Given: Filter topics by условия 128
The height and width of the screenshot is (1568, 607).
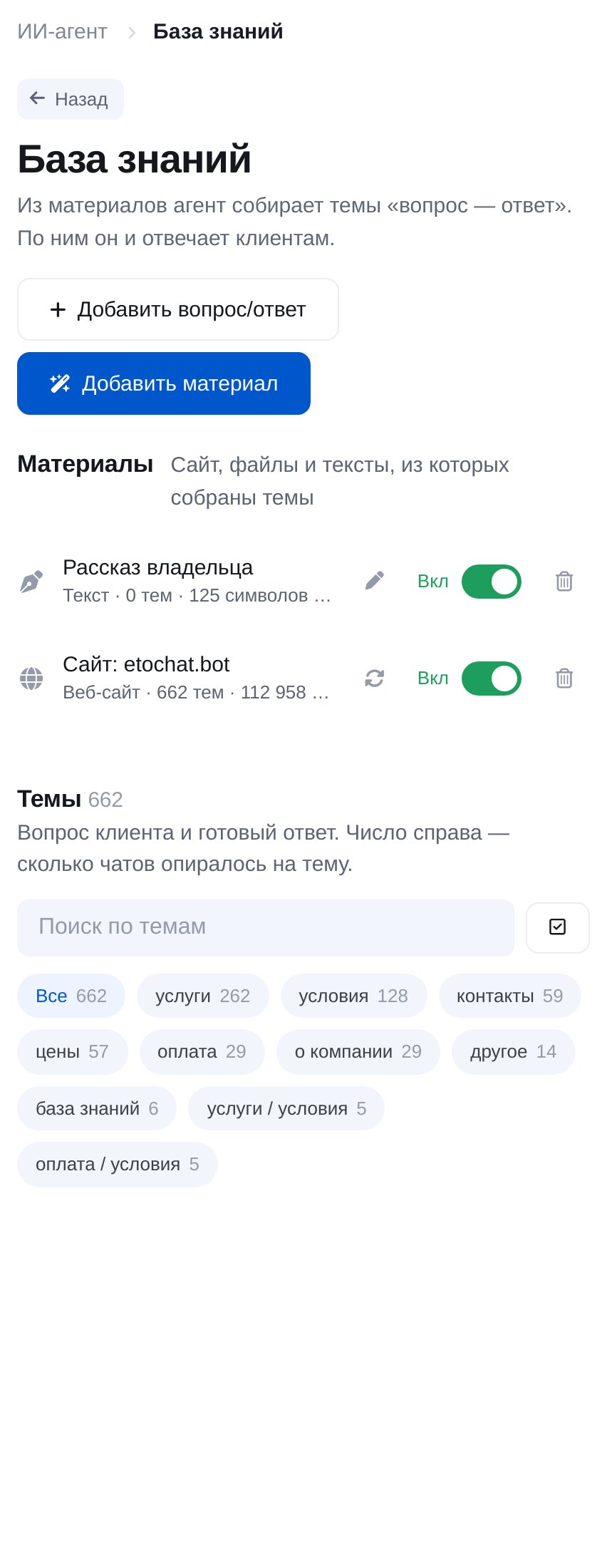Looking at the screenshot, I should click(353, 996).
